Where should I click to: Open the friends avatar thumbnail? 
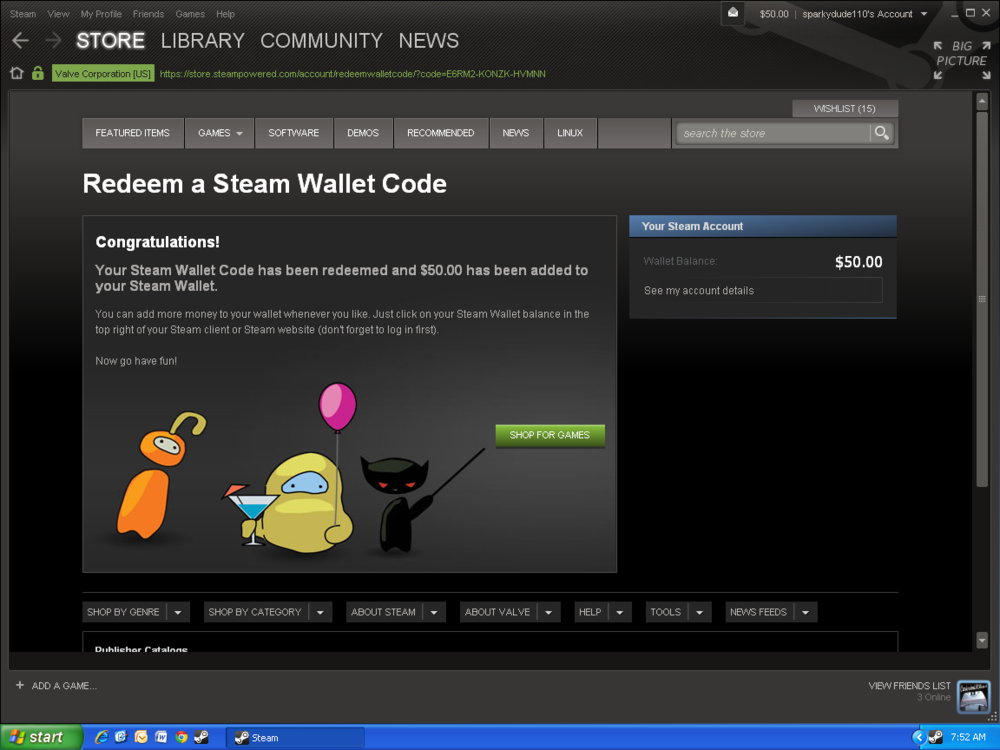pyautogui.click(x=973, y=696)
